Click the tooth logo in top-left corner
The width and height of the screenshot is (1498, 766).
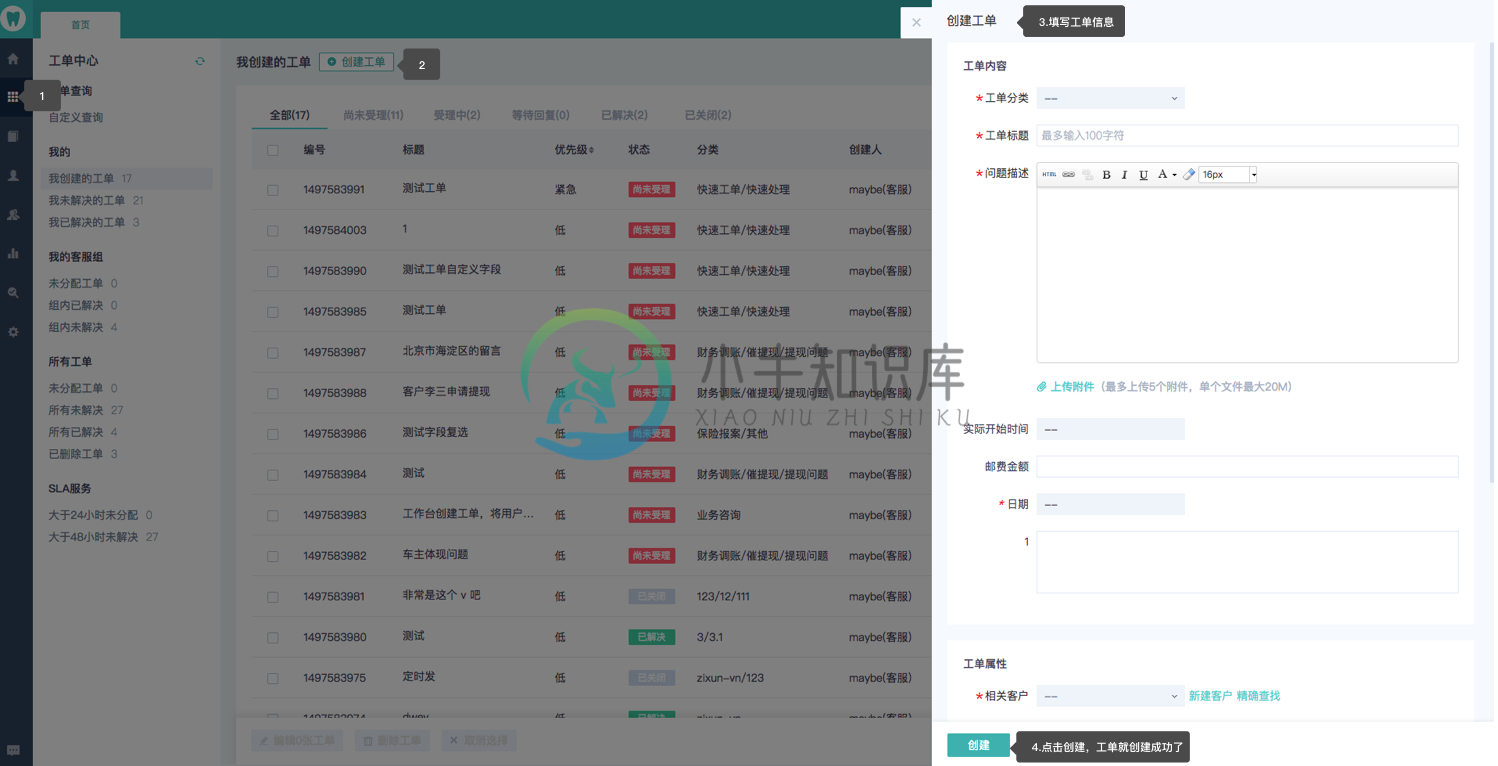click(x=15, y=18)
